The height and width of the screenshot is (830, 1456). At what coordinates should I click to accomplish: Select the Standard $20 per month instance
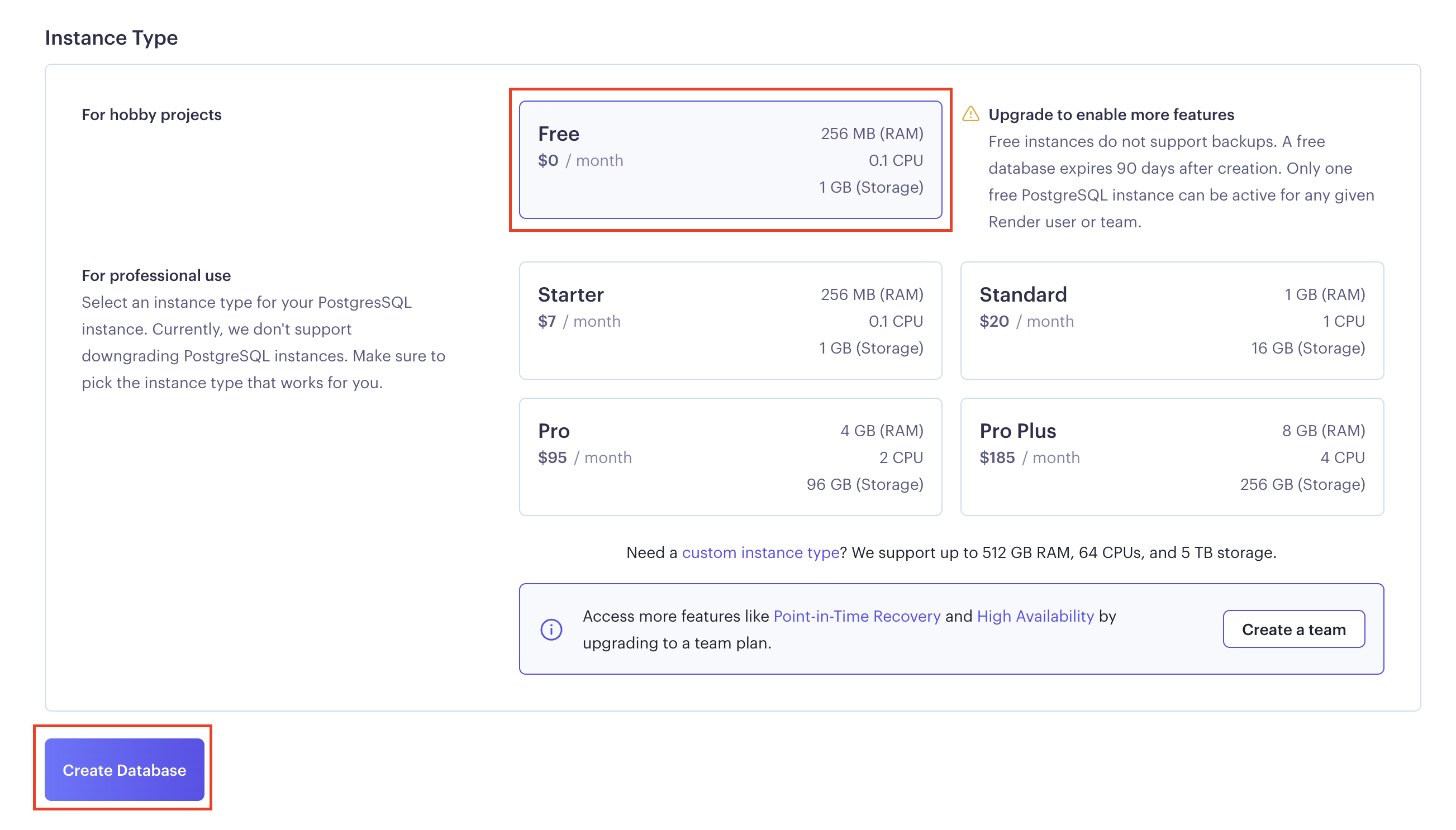coord(1172,321)
